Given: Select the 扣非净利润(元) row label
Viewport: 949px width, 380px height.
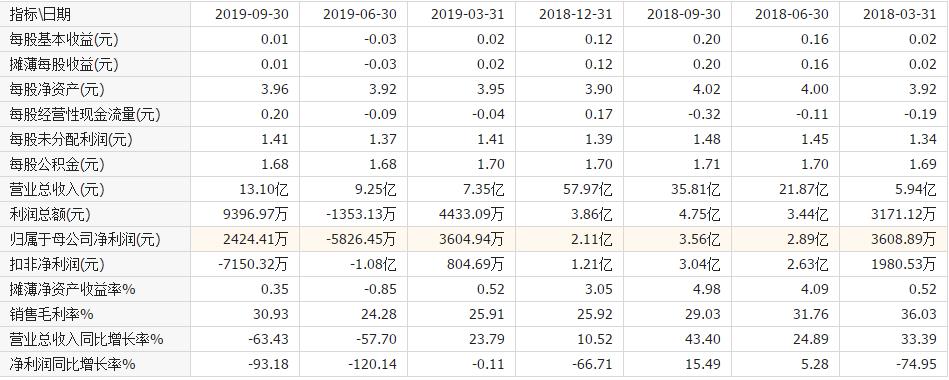Looking at the screenshot, I should (x=57, y=264).
